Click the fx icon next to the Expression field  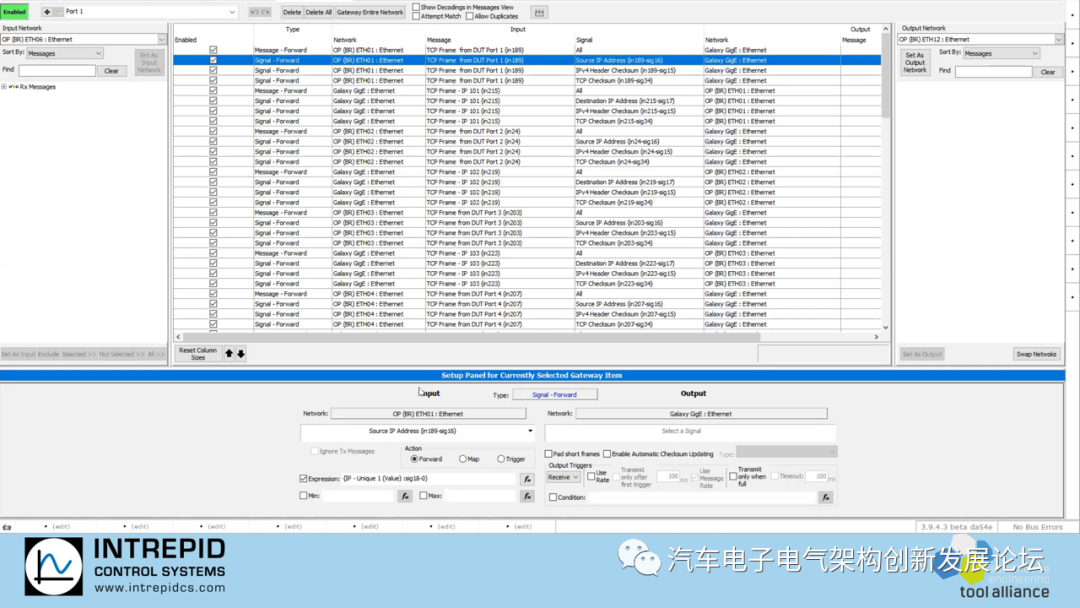point(527,478)
